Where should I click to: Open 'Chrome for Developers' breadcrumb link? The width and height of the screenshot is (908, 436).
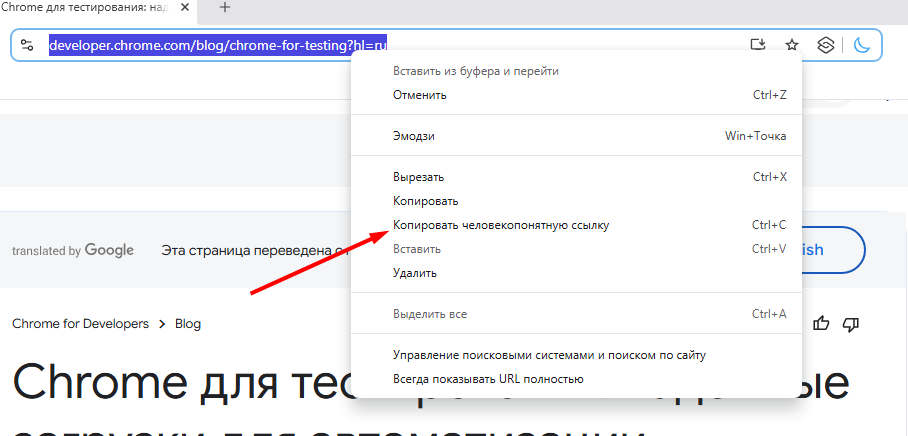pos(80,324)
